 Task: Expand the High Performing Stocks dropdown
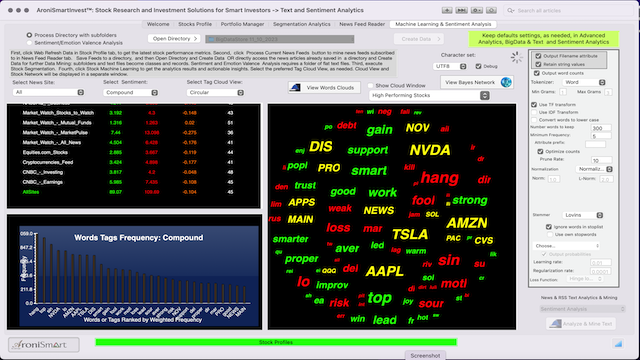(429, 95)
